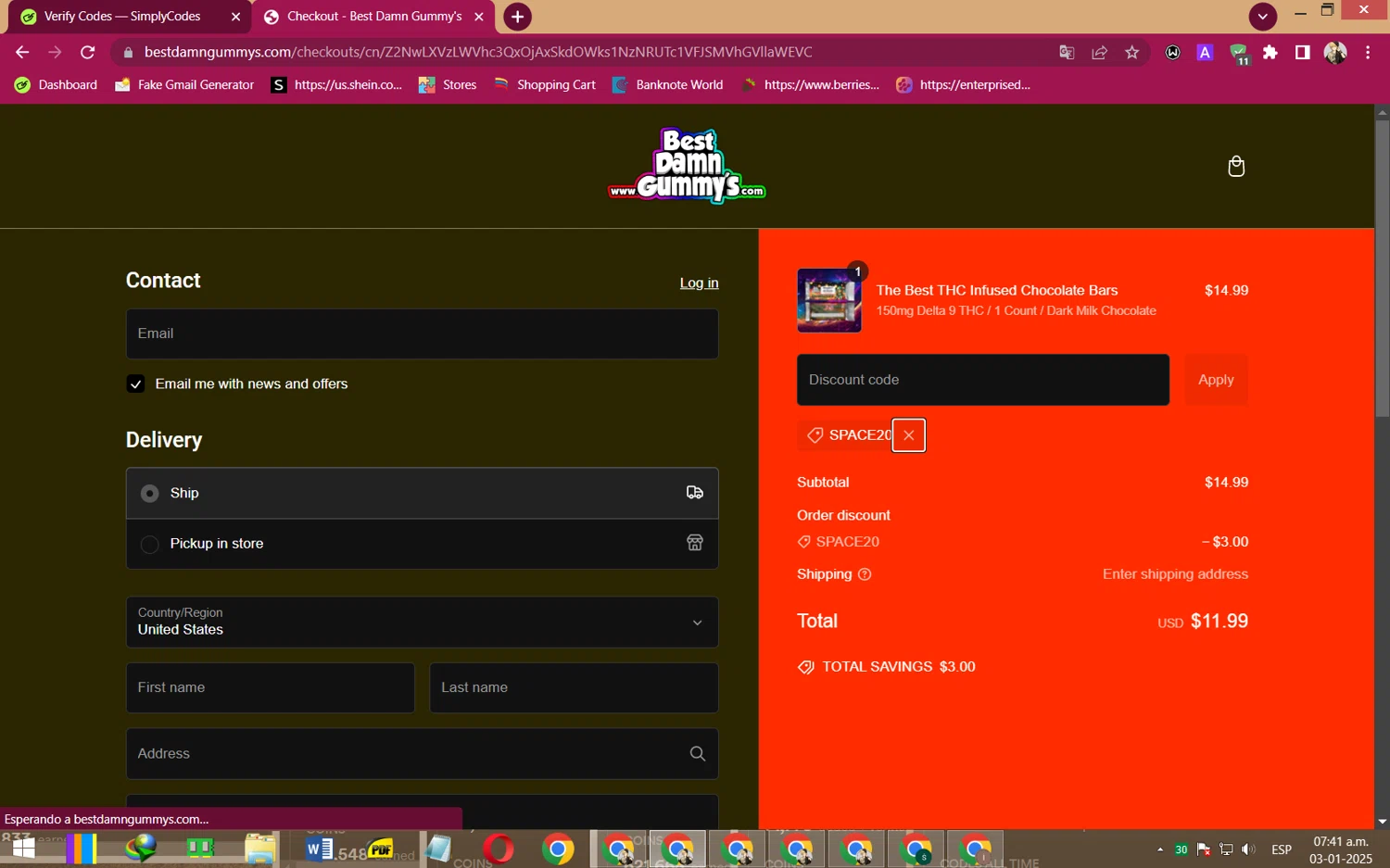1390x868 pixels.
Task: Click the Log in link
Action: point(699,283)
